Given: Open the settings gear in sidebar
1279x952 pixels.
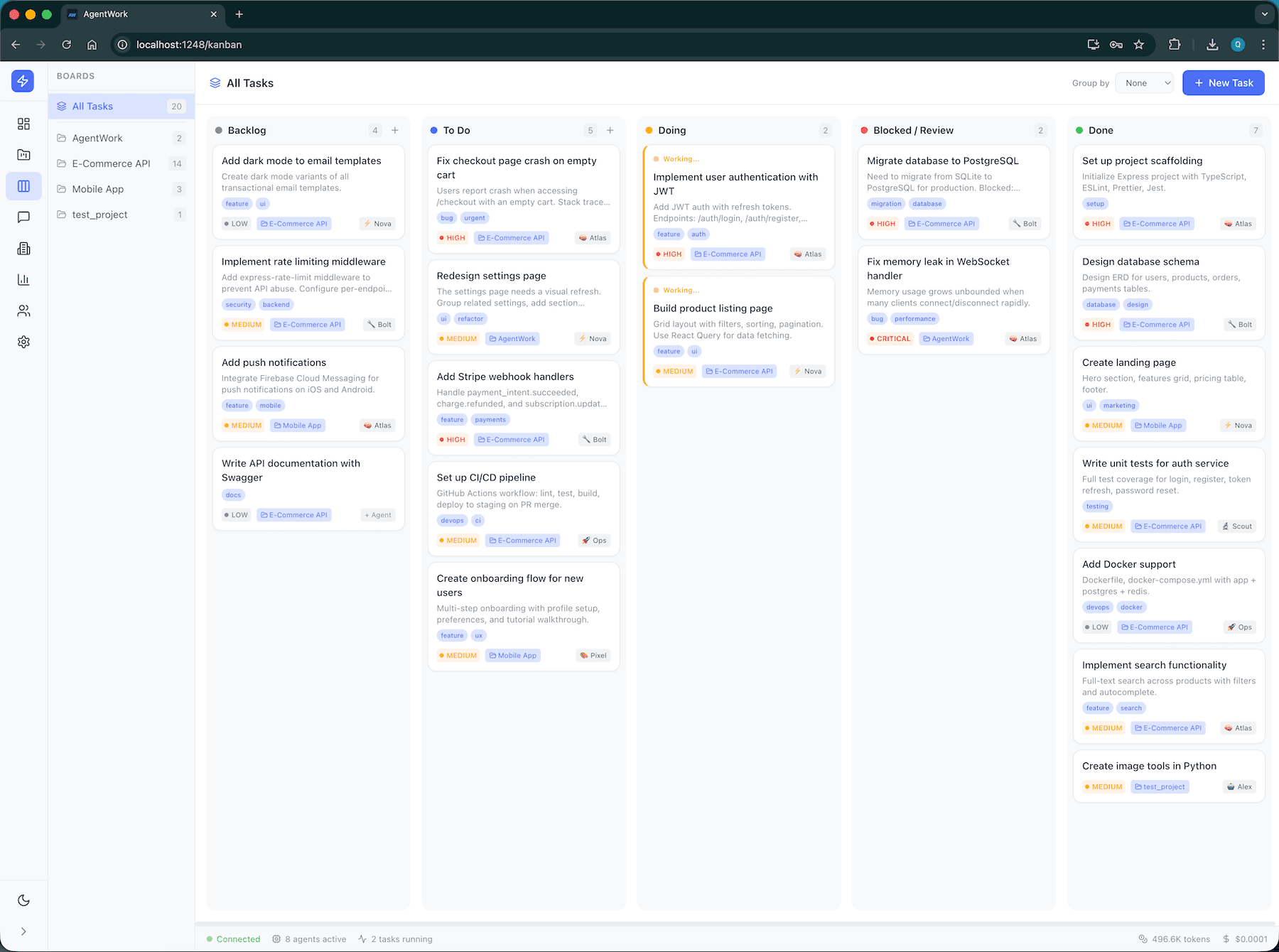Looking at the screenshot, I should (23, 342).
